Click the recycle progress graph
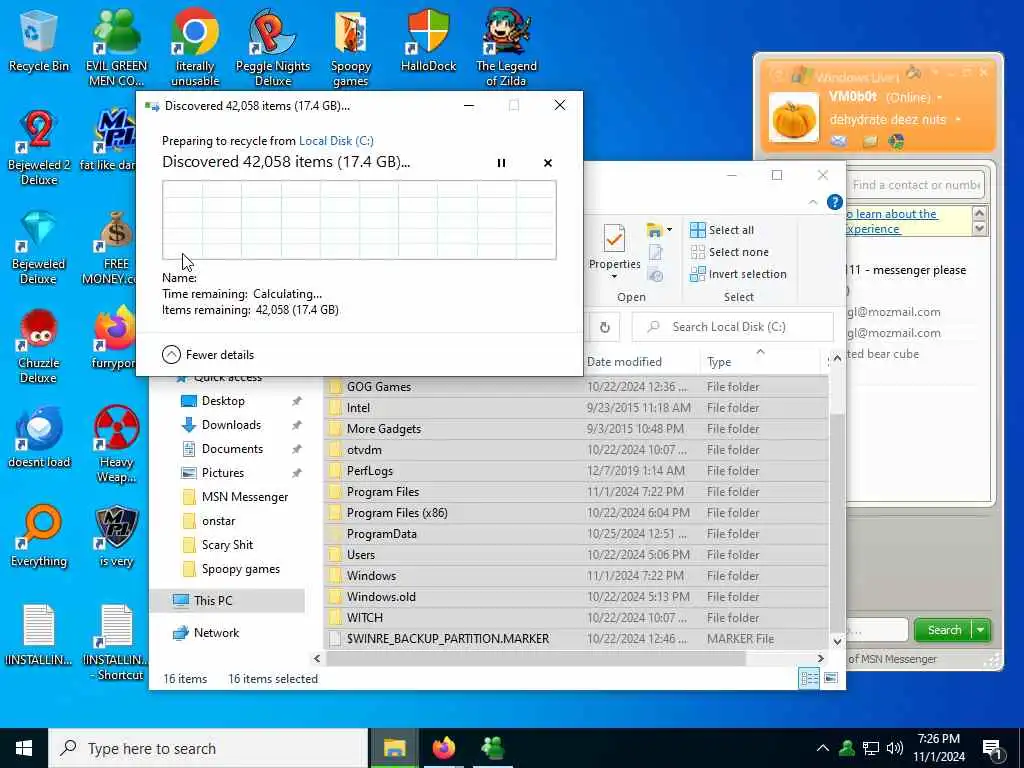1024x768 pixels. (x=359, y=220)
